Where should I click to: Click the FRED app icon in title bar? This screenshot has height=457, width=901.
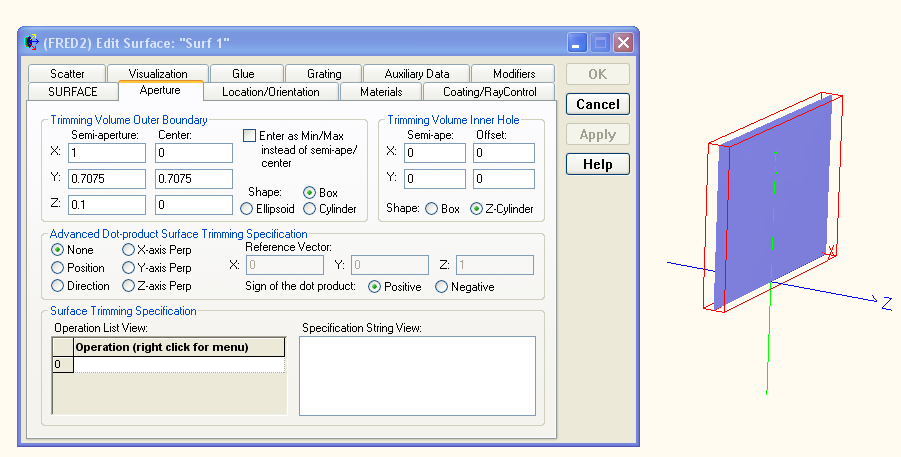[x=31, y=43]
